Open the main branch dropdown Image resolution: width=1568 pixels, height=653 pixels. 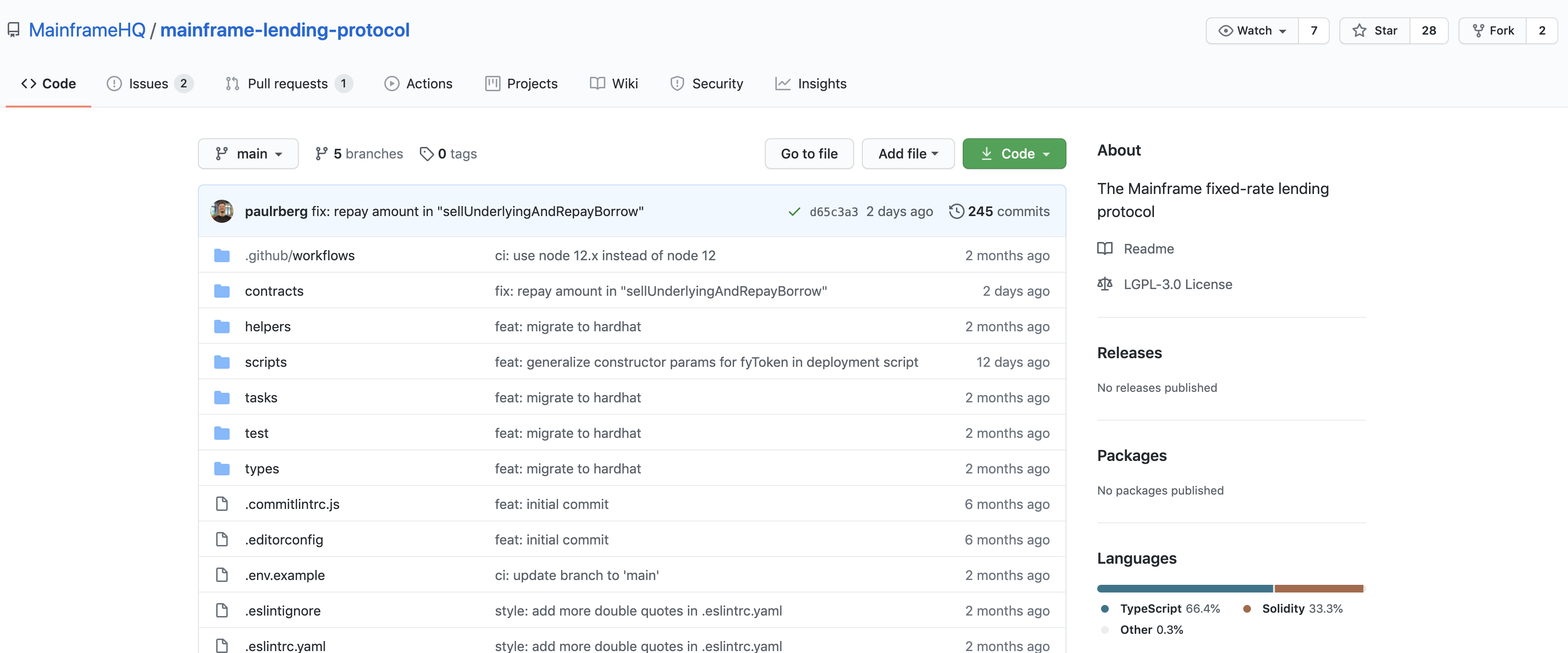[248, 154]
